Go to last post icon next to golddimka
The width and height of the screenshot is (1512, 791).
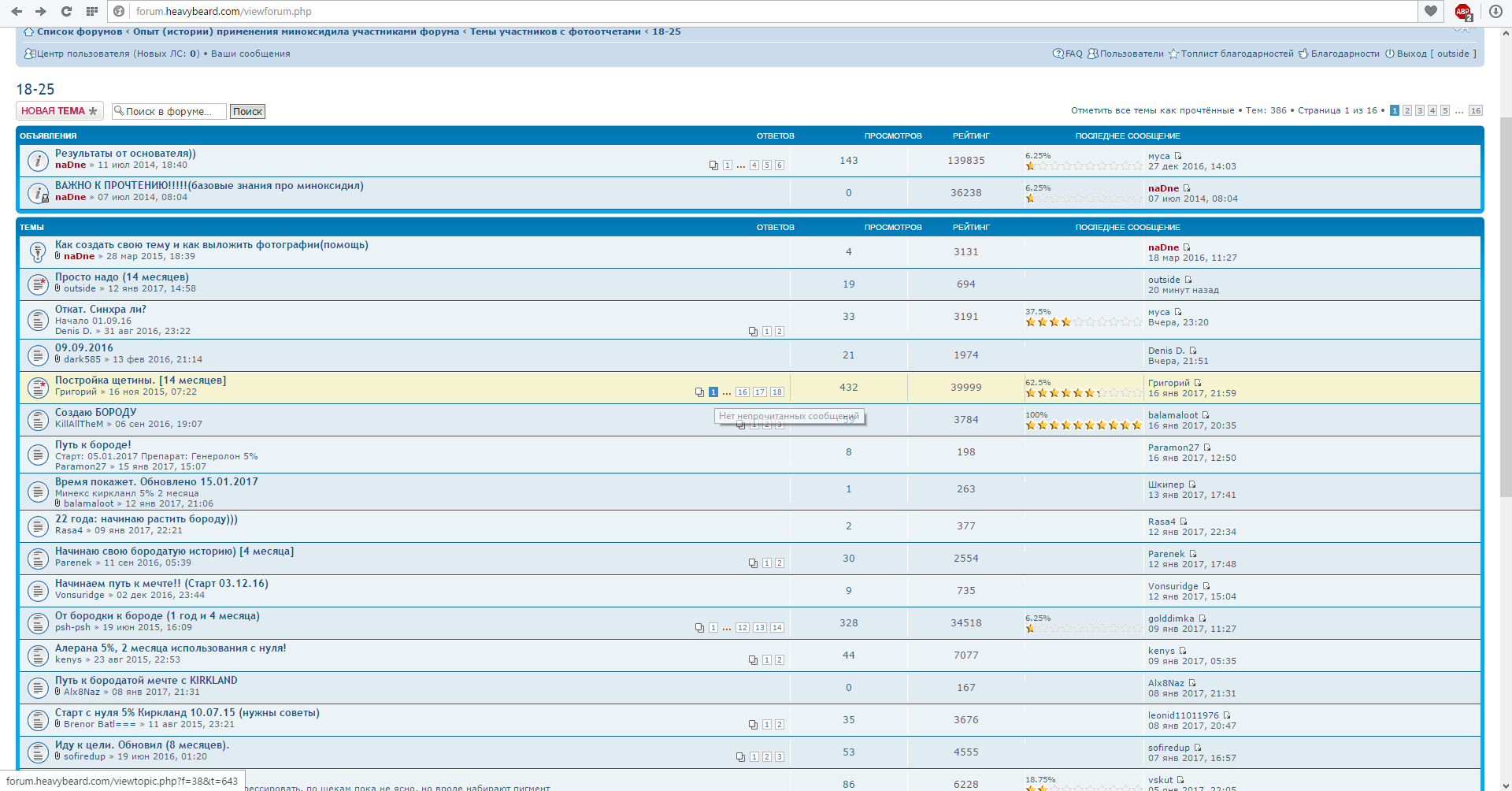point(1203,618)
